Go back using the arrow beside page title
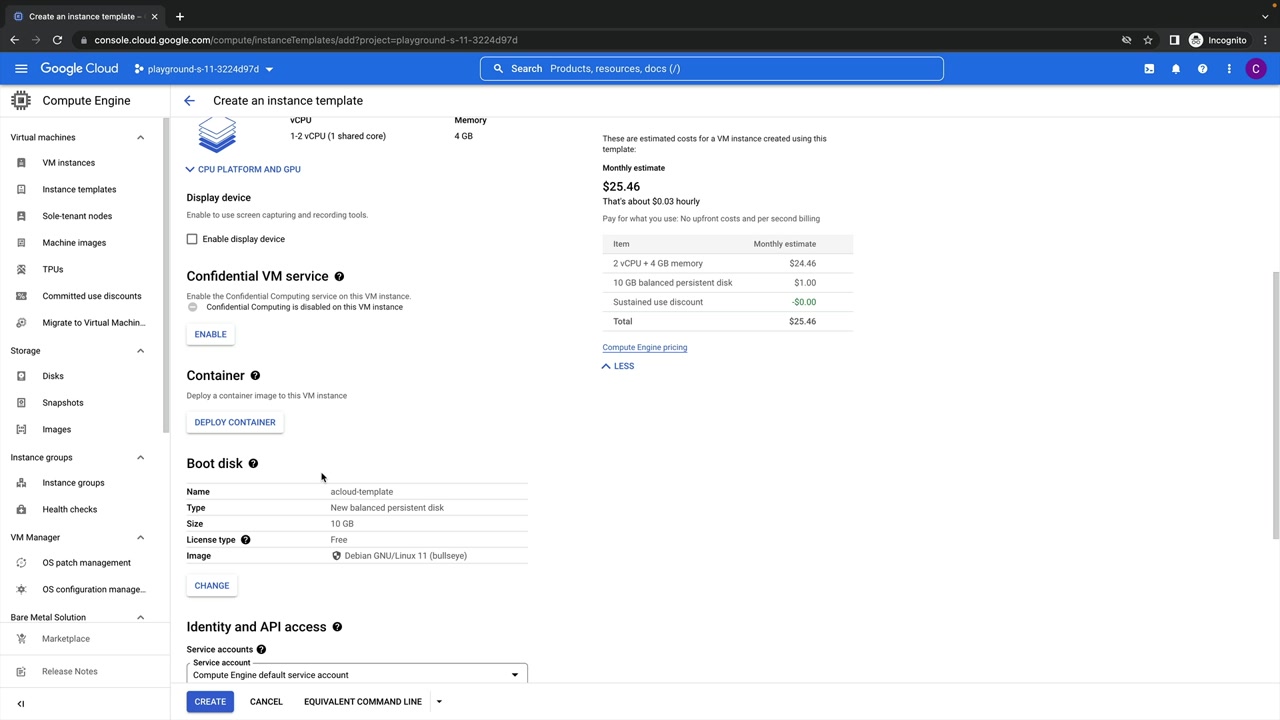This screenshot has height=720, width=1280. tap(189, 101)
